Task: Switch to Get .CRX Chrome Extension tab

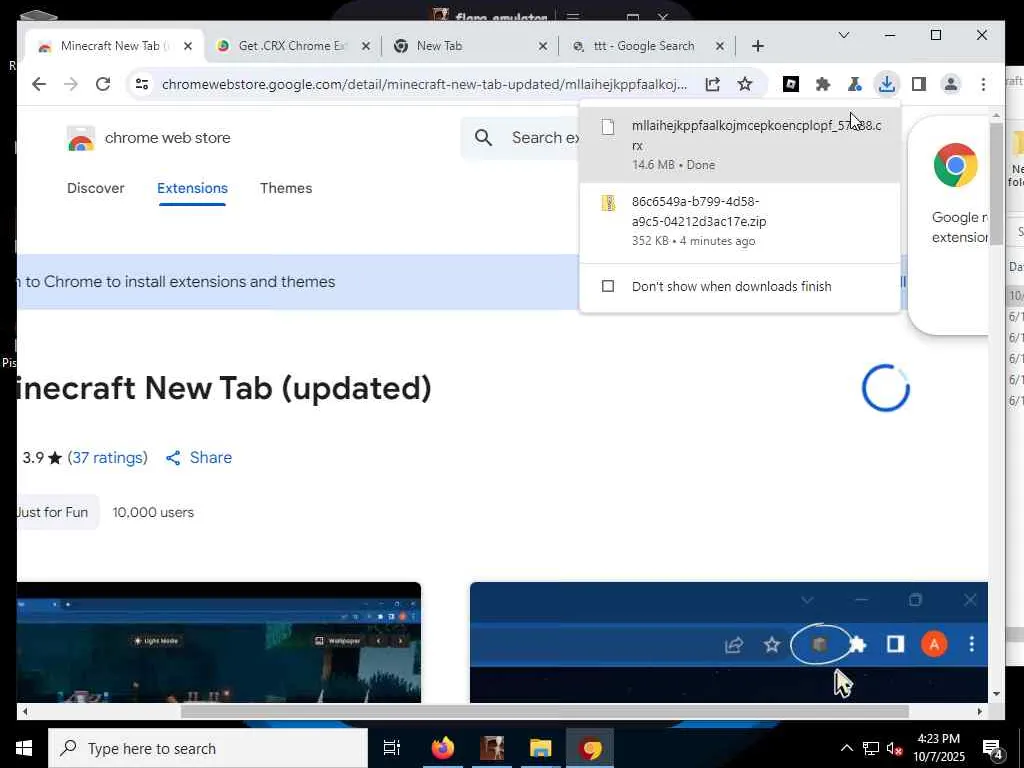Action: (x=292, y=46)
